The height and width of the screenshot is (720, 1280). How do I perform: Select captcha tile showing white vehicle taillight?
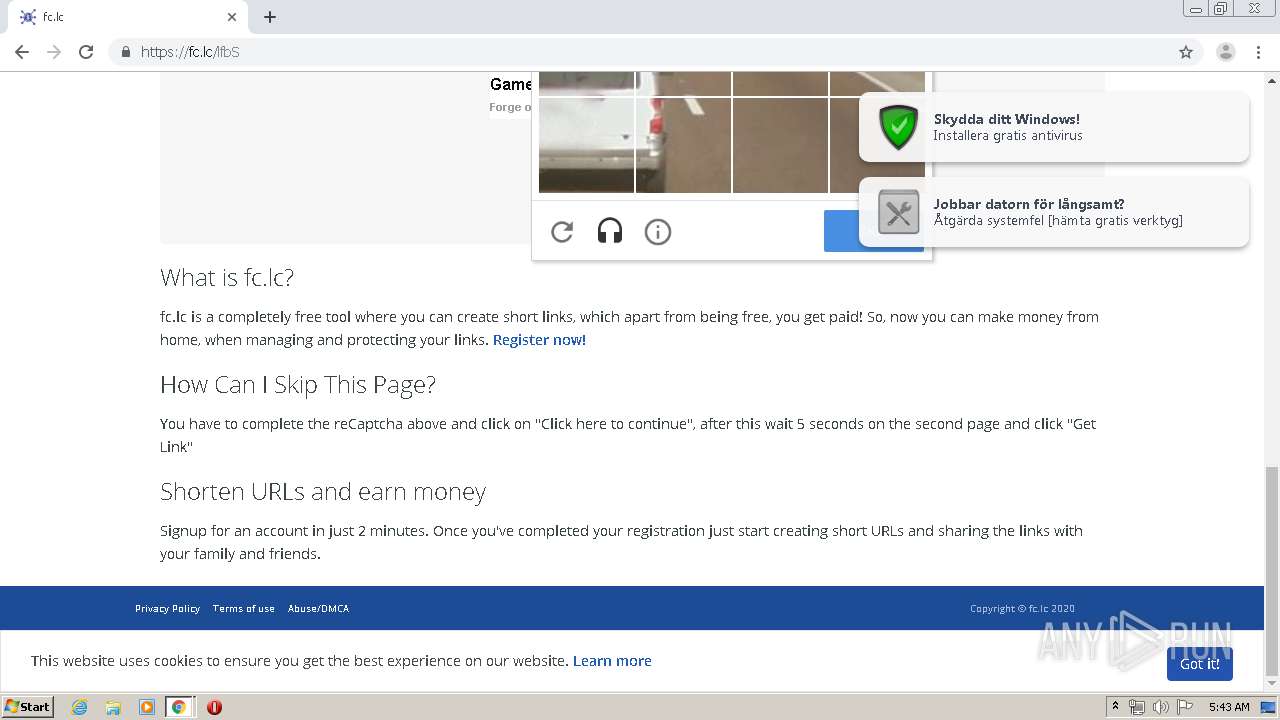point(683,145)
